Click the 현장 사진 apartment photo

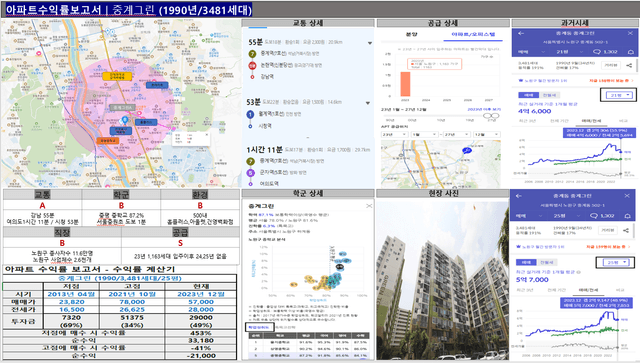coord(442,280)
